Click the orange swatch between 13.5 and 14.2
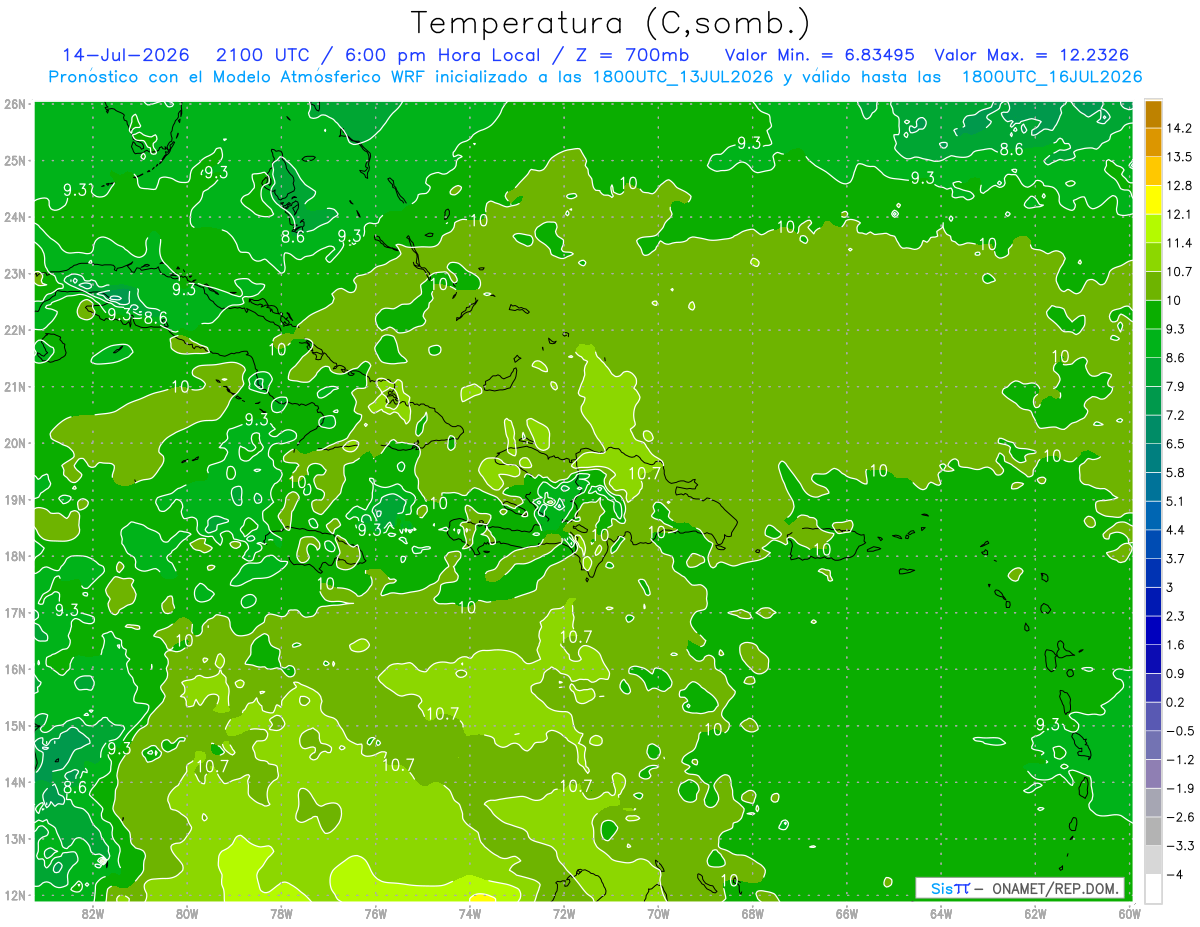Image resolution: width=1200 pixels, height=927 pixels. pos(1153,143)
